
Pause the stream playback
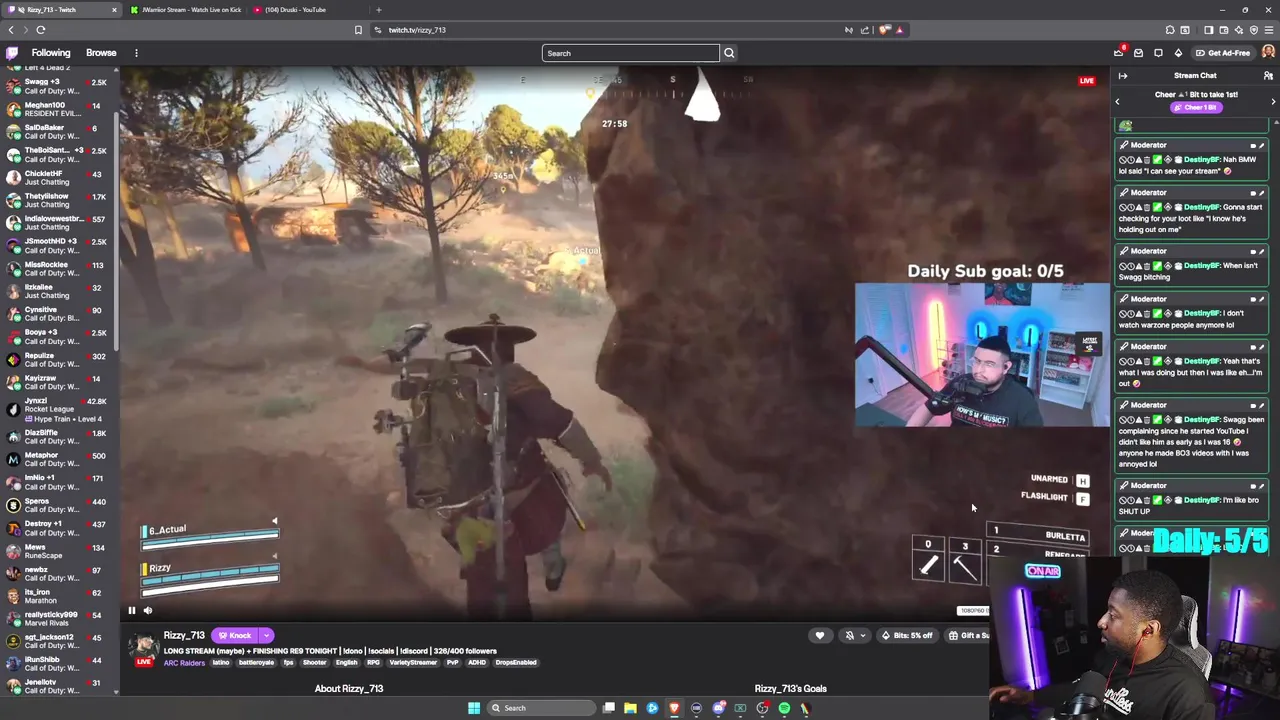tap(131, 610)
